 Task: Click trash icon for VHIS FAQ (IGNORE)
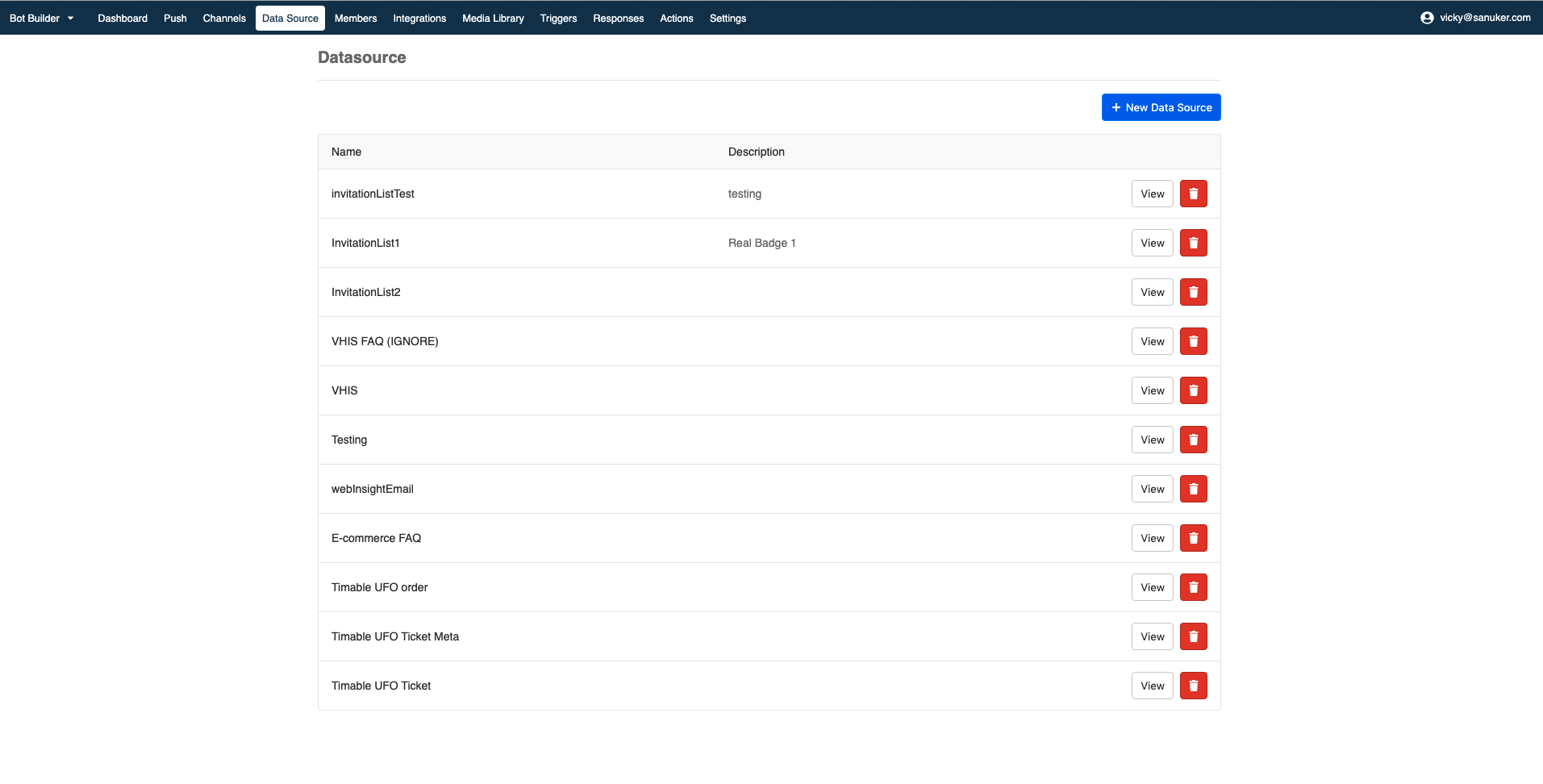pos(1193,341)
